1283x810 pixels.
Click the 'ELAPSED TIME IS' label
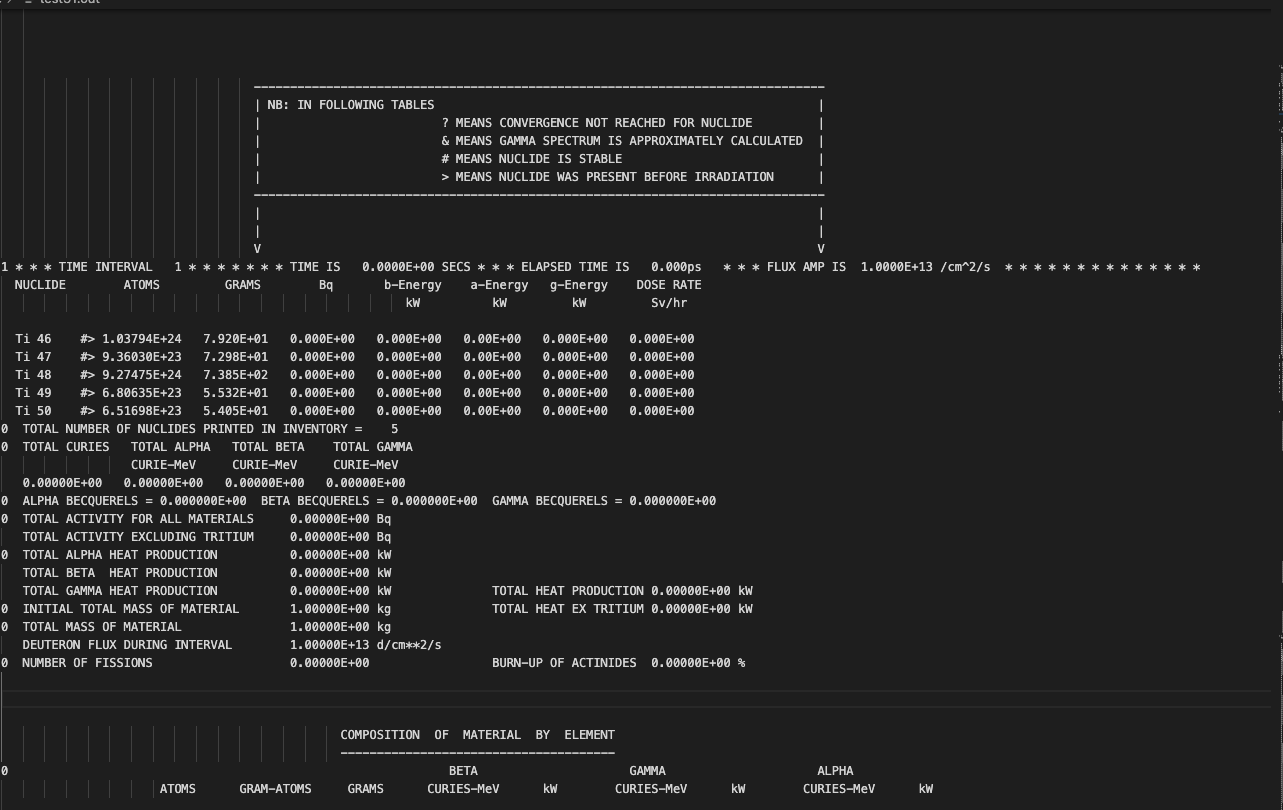(x=575, y=267)
